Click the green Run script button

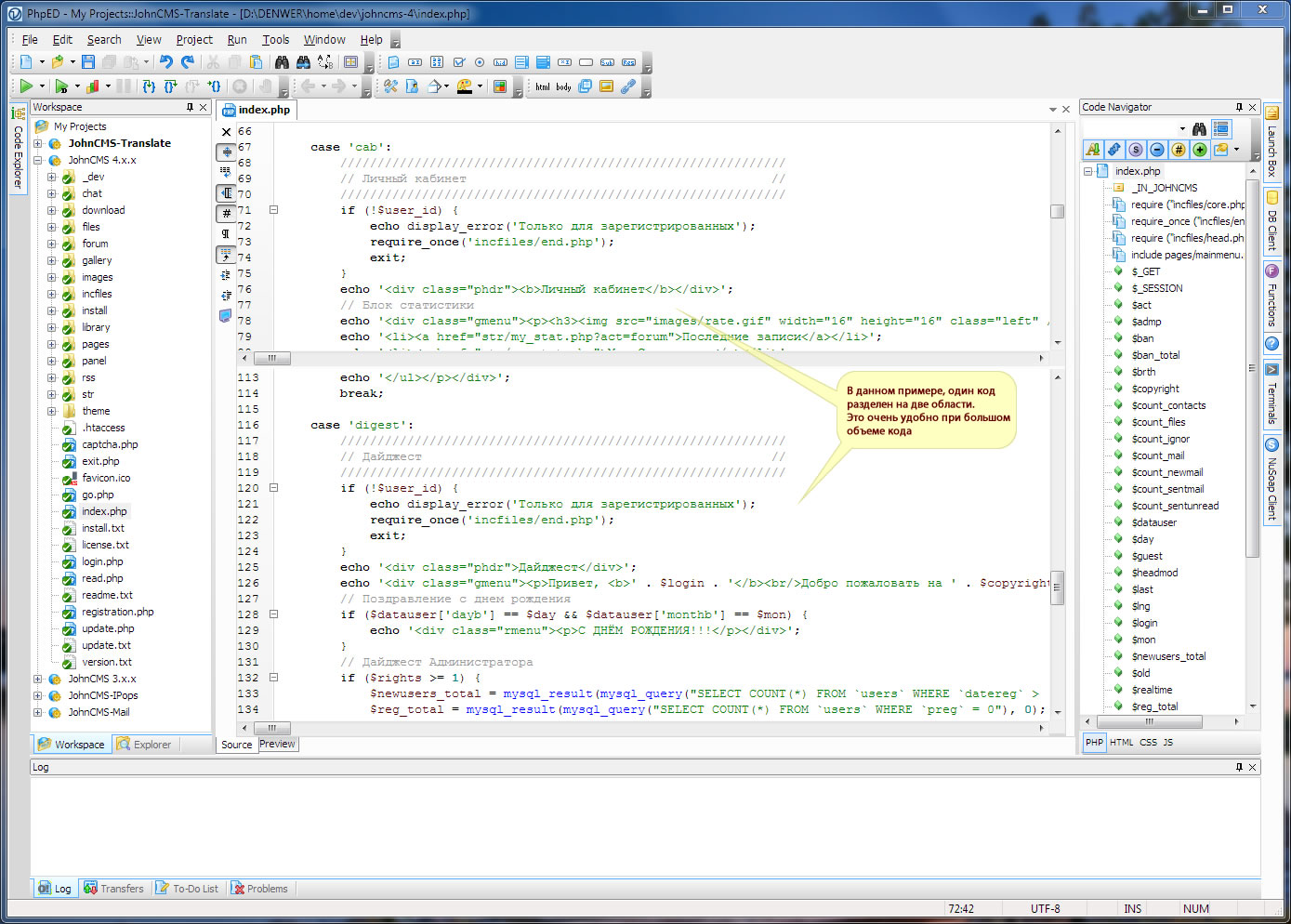[25, 86]
